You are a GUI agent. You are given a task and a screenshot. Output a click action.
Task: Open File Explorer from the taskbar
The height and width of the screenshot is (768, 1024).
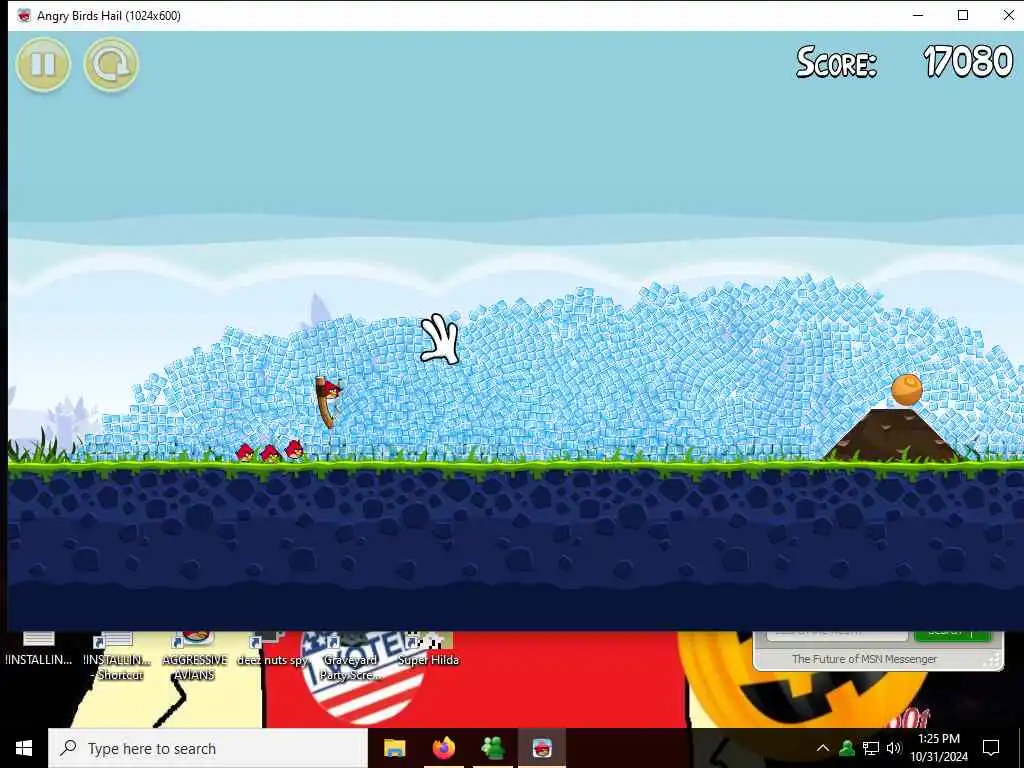(x=394, y=748)
